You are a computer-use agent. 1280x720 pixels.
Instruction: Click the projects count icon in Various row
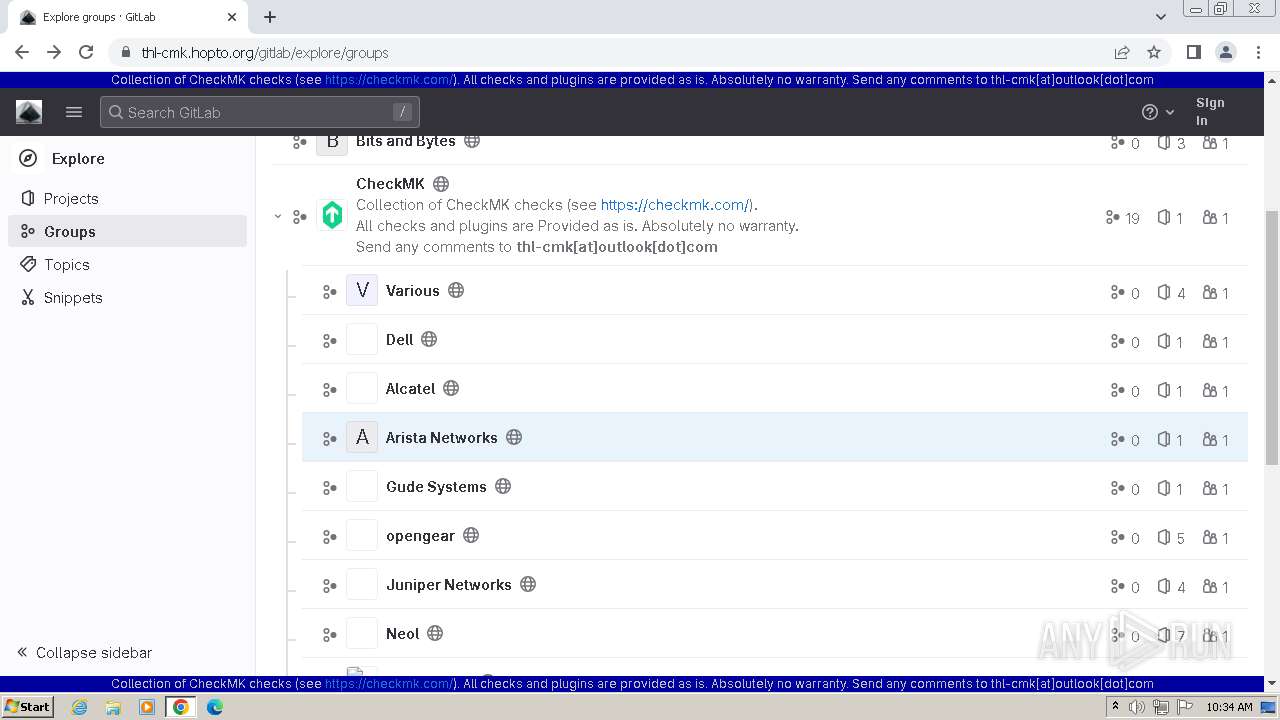(x=1164, y=292)
